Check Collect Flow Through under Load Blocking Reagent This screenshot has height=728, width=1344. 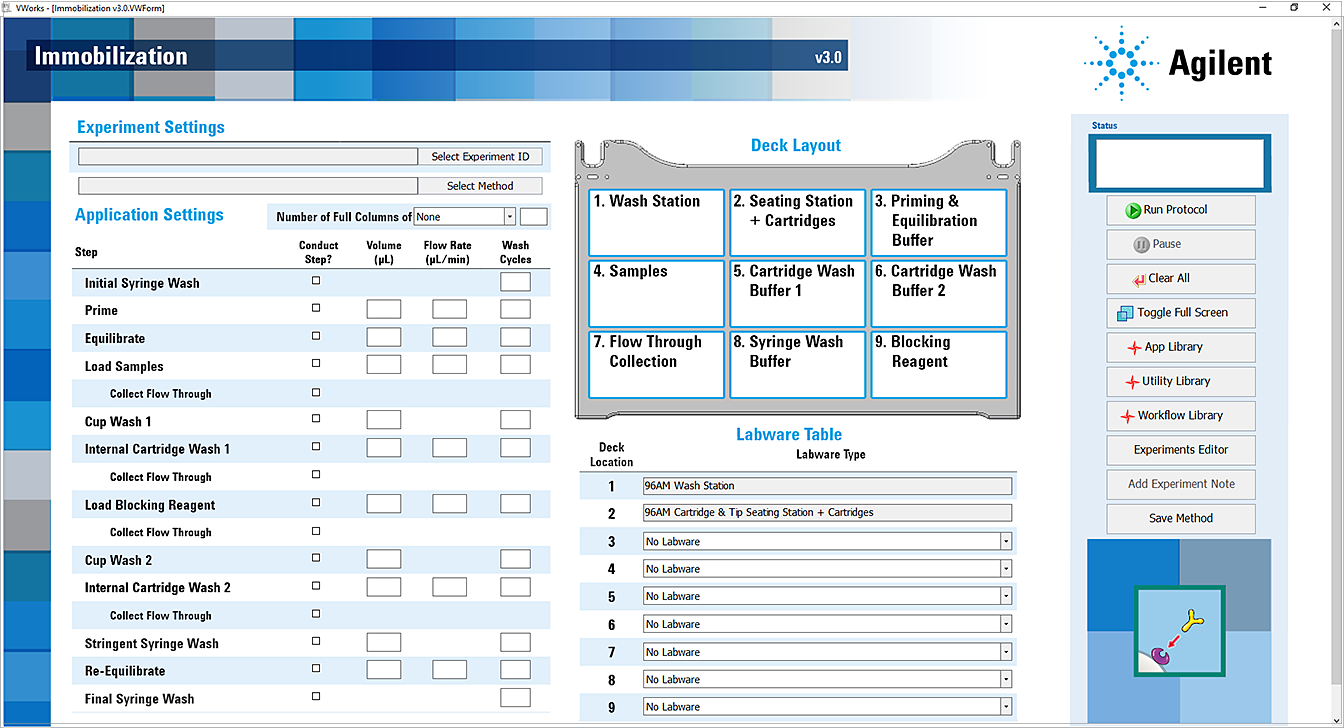(317, 530)
